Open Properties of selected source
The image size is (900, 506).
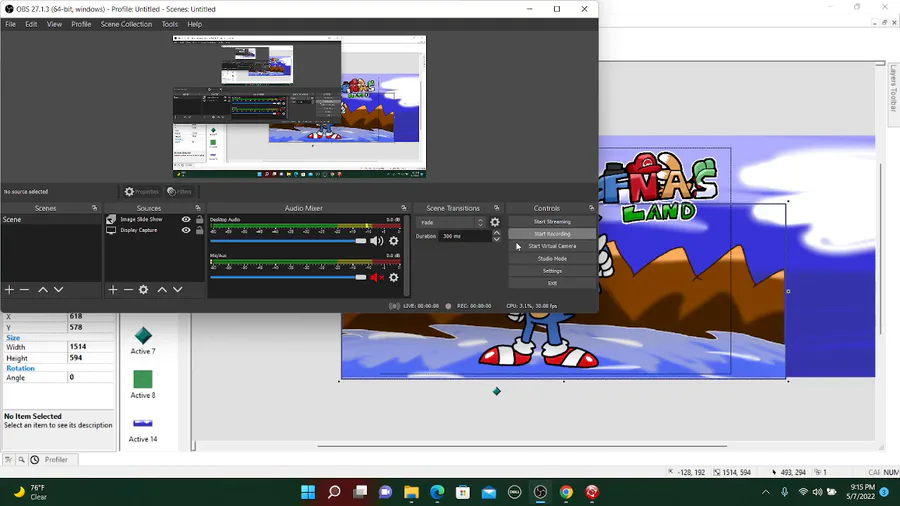[141, 192]
